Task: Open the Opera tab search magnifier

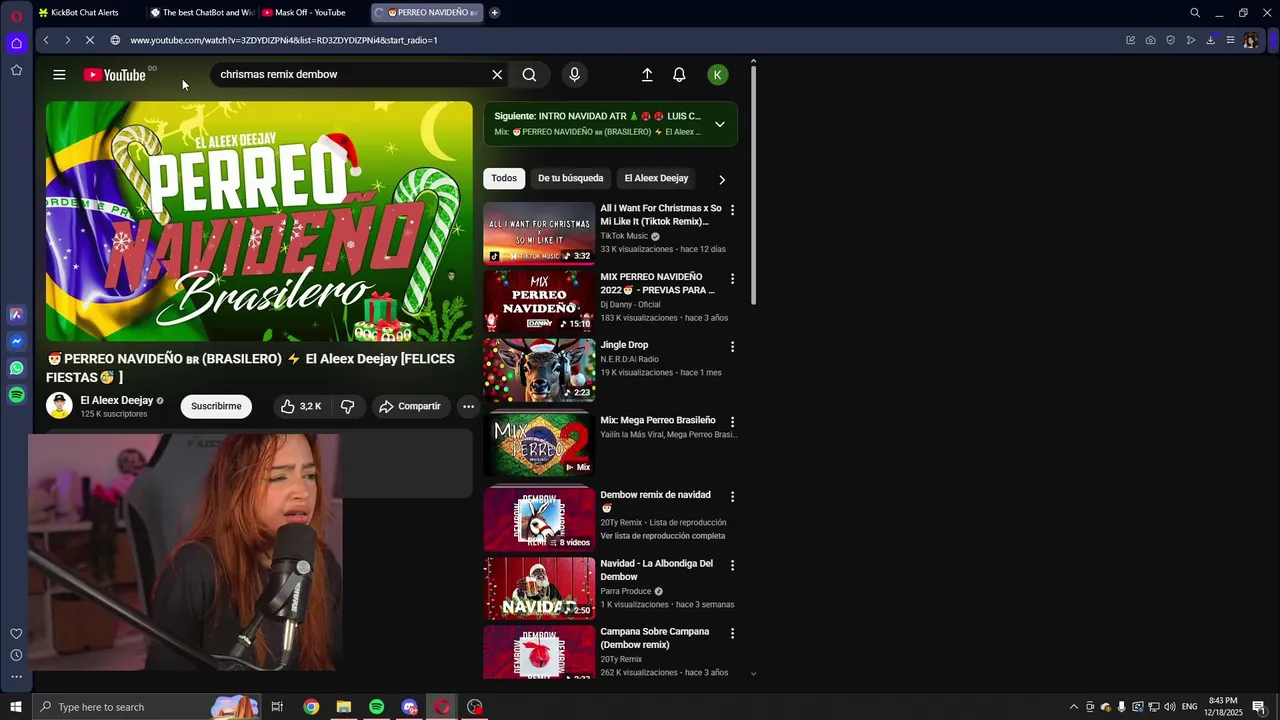Action: (1194, 13)
